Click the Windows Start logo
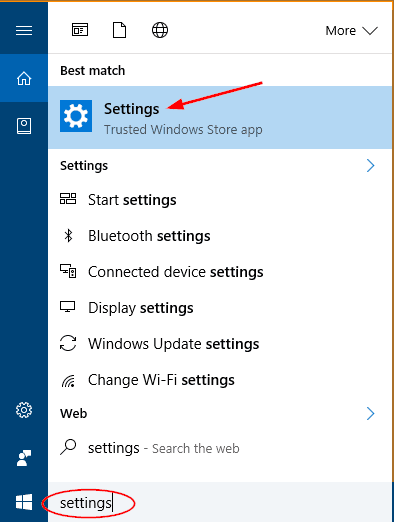 pos(24,502)
